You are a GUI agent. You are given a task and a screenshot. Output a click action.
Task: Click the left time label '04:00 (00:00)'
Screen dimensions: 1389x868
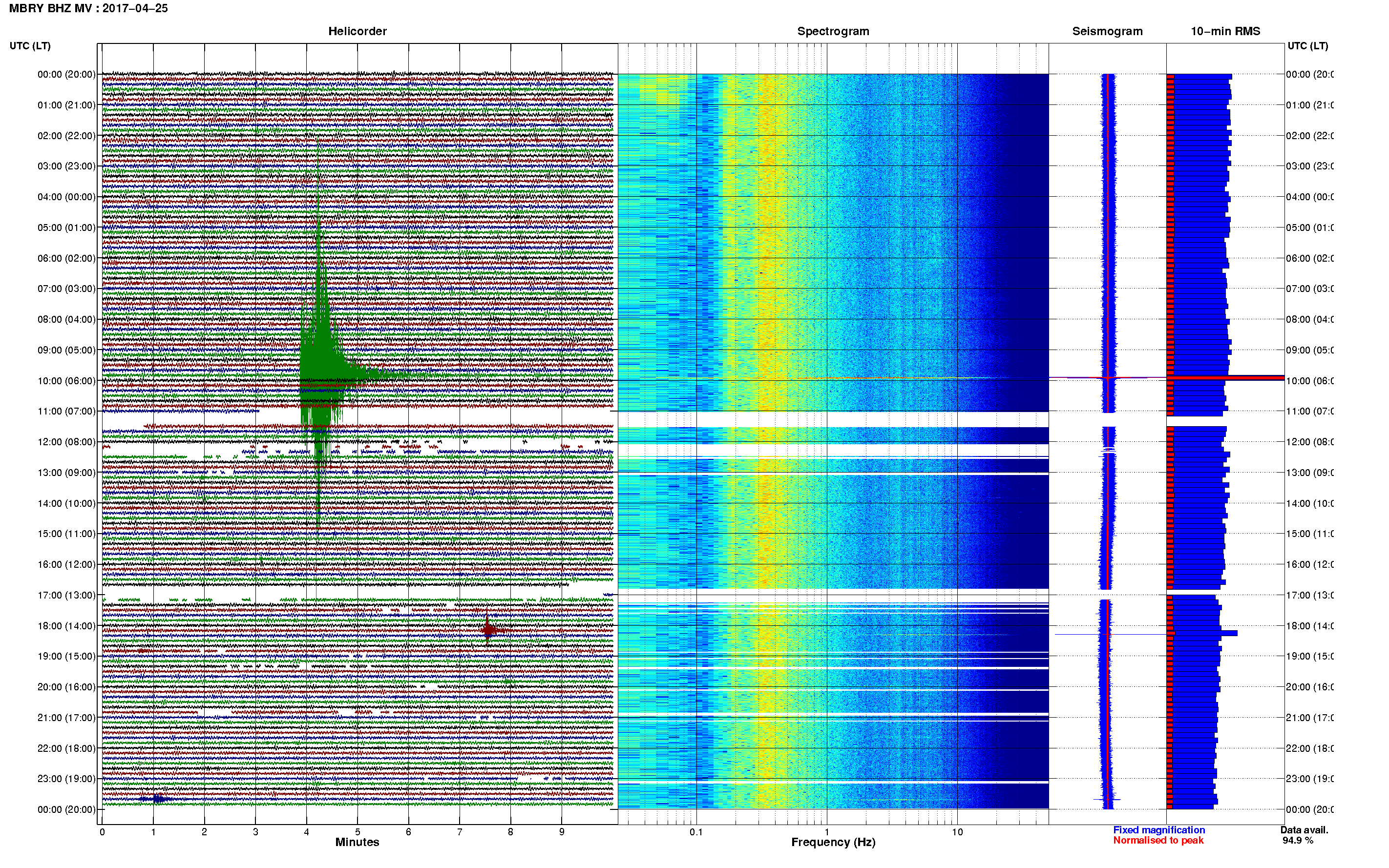66,197
